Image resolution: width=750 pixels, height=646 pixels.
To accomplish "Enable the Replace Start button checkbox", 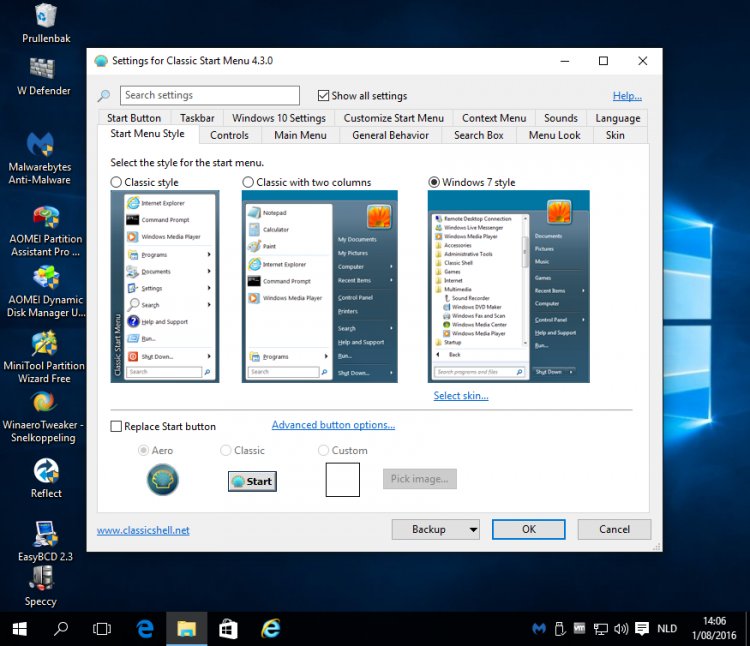I will click(x=116, y=426).
